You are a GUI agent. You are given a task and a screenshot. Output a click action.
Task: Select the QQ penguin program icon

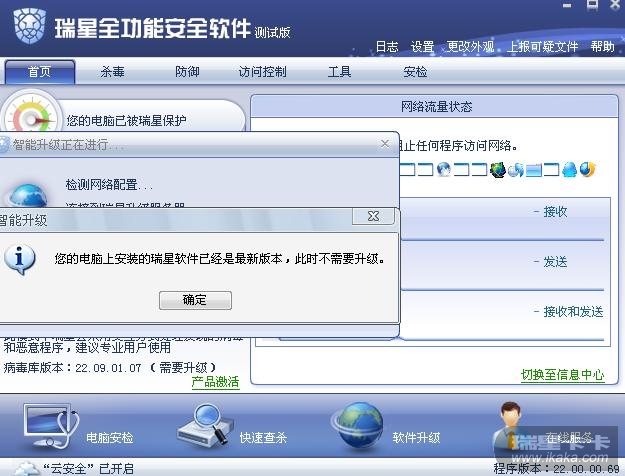coord(569,169)
